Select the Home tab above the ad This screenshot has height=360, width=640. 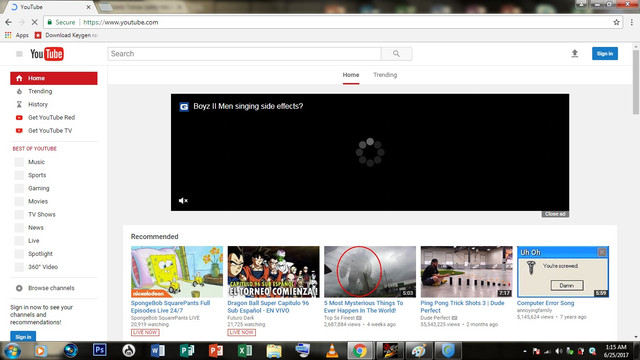pyautogui.click(x=351, y=75)
